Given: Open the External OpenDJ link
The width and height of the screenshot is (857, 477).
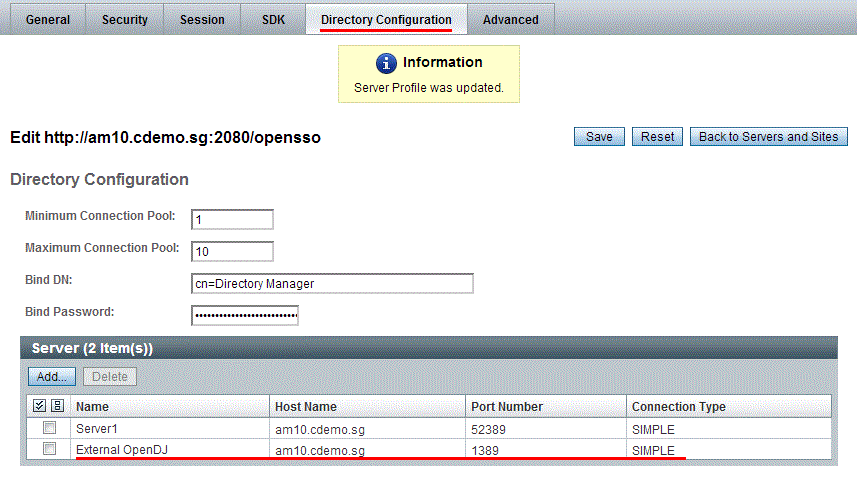Looking at the screenshot, I should coord(122,450).
